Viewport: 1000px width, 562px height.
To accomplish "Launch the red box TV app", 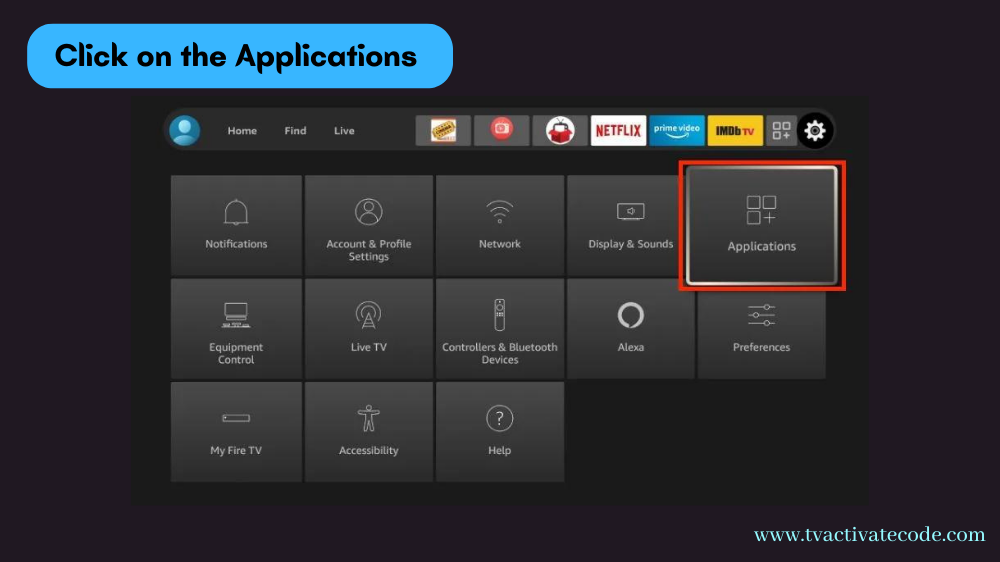I will [x=560, y=130].
